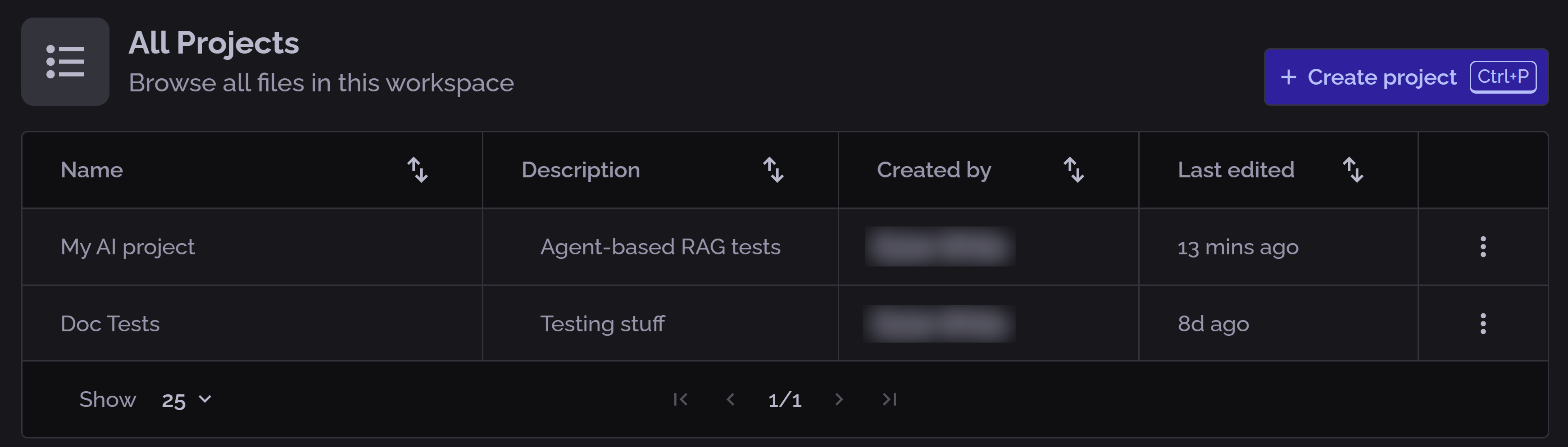Expand the Show 25 rows dropdown
This screenshot has height=447, width=1568.
click(186, 400)
